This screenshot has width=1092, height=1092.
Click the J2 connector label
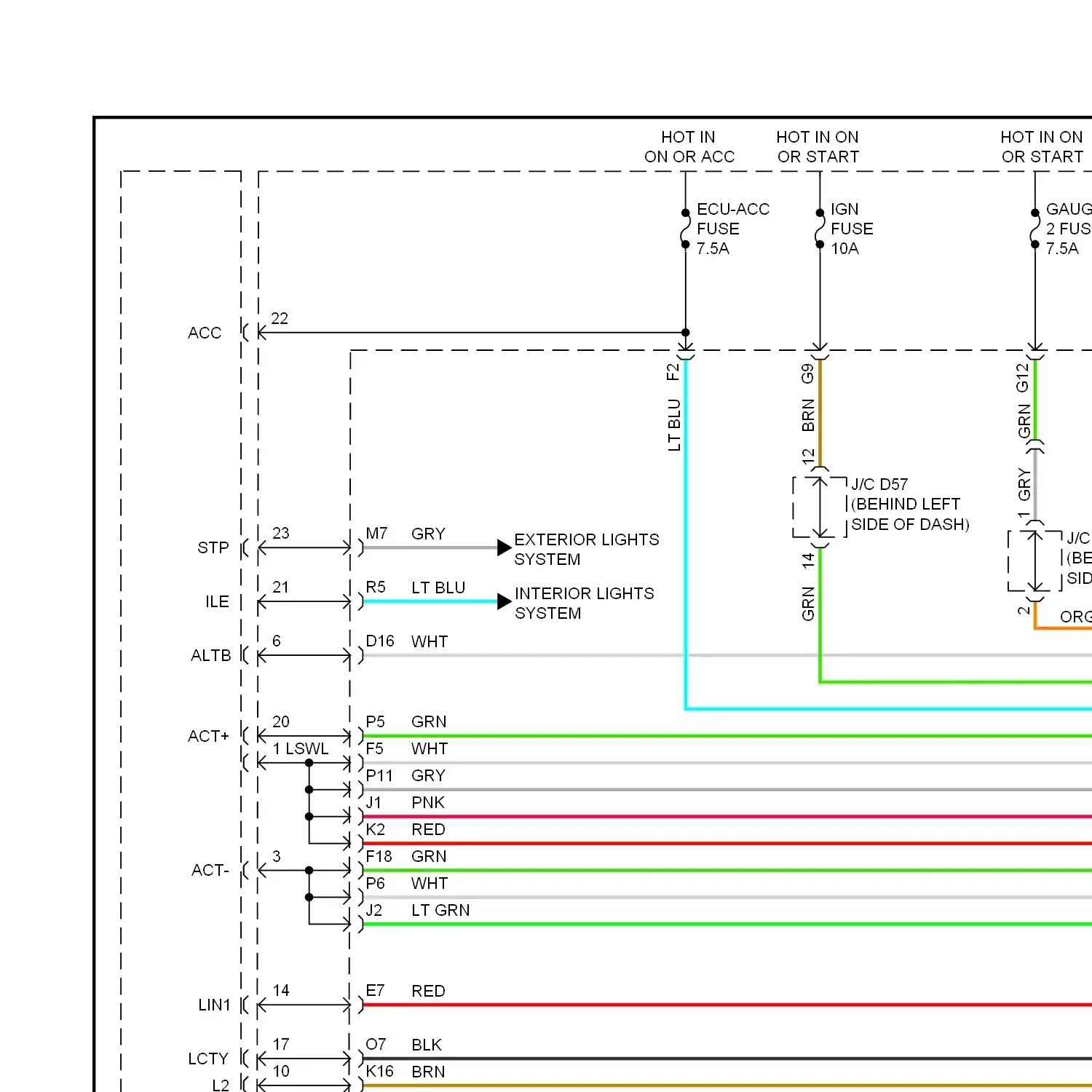(373, 911)
